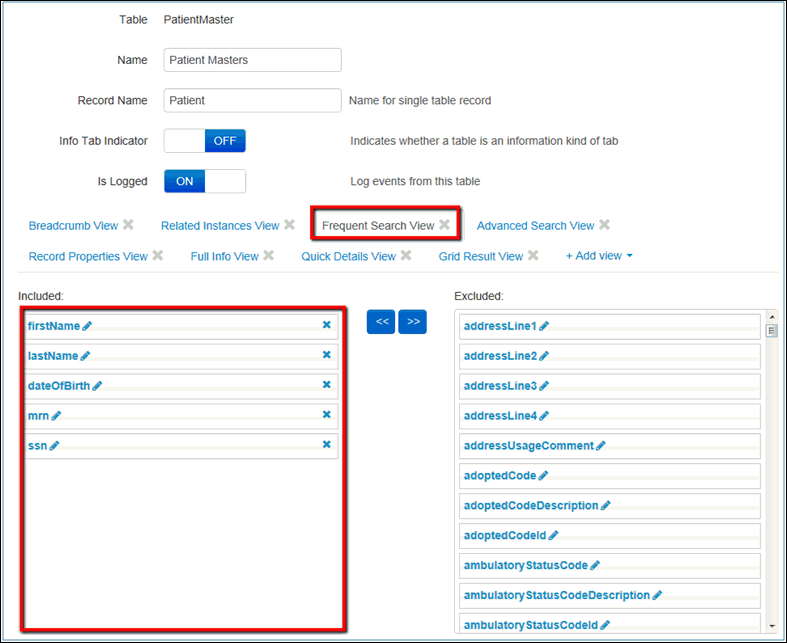787x643 pixels.
Task: Click the move-all-right >> button
Action: click(x=412, y=322)
